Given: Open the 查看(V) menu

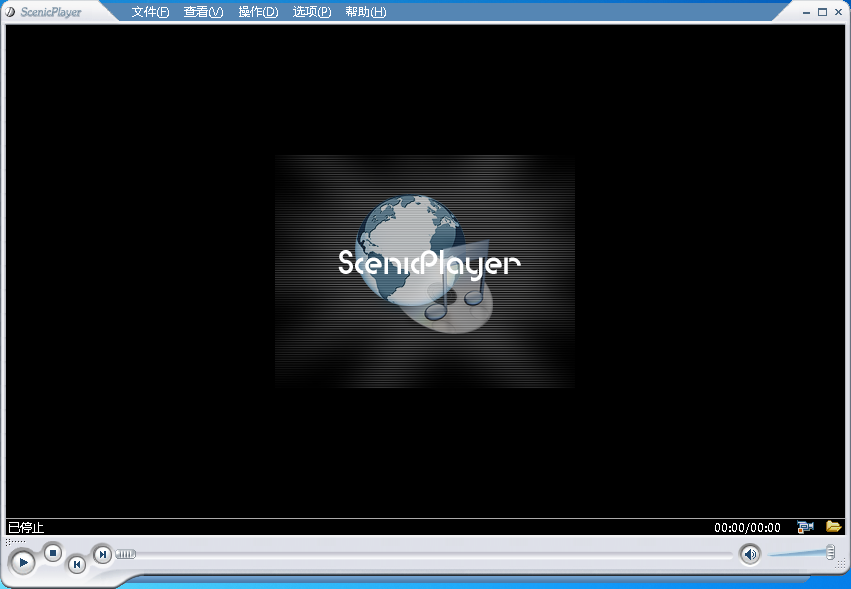Looking at the screenshot, I should coord(204,12).
